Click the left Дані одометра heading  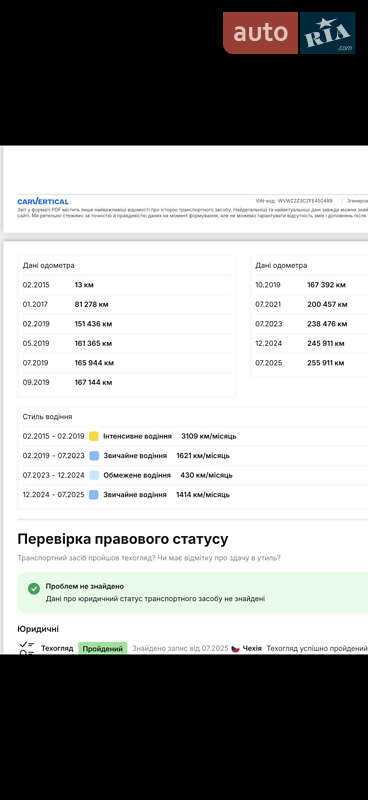(x=48, y=265)
